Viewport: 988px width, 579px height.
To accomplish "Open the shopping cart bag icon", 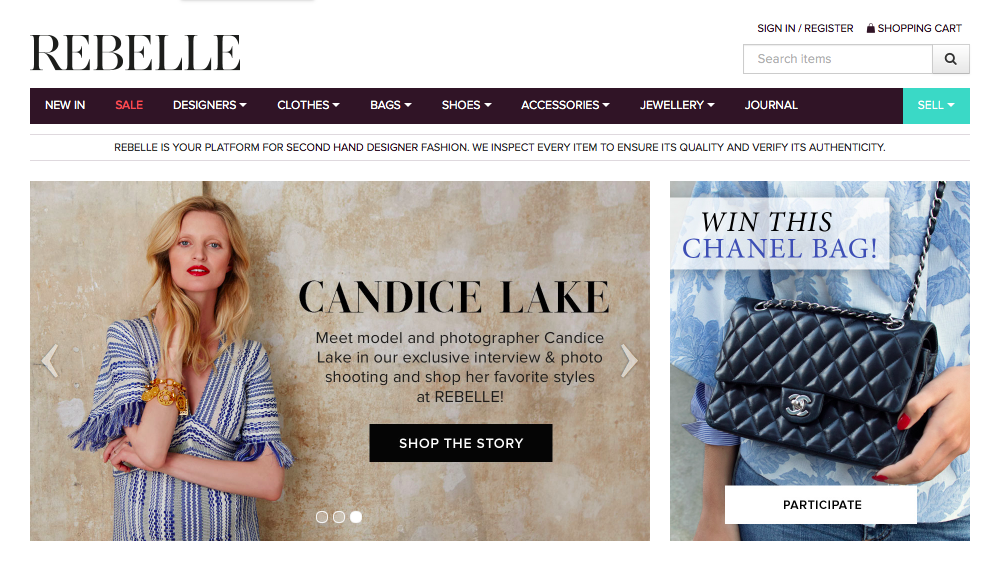I will [871, 28].
